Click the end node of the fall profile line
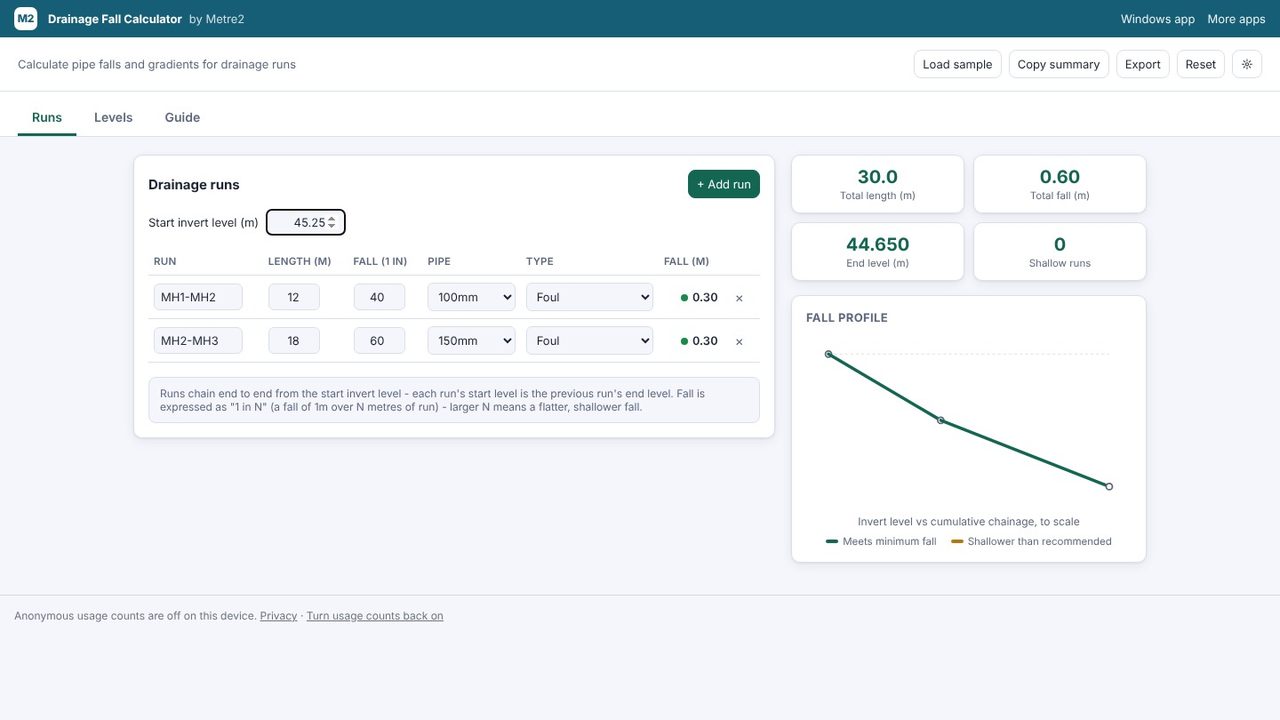The height and width of the screenshot is (720, 1280). click(1109, 486)
